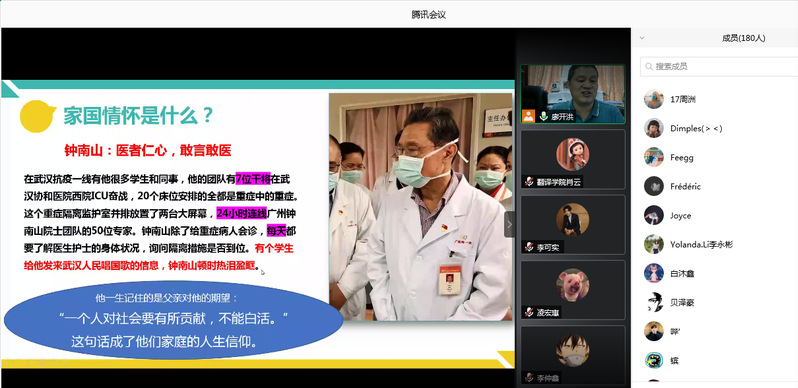Click muted mic icon on 翻译学院肖云 tile
The width and height of the screenshot is (798, 388).
click(529, 181)
